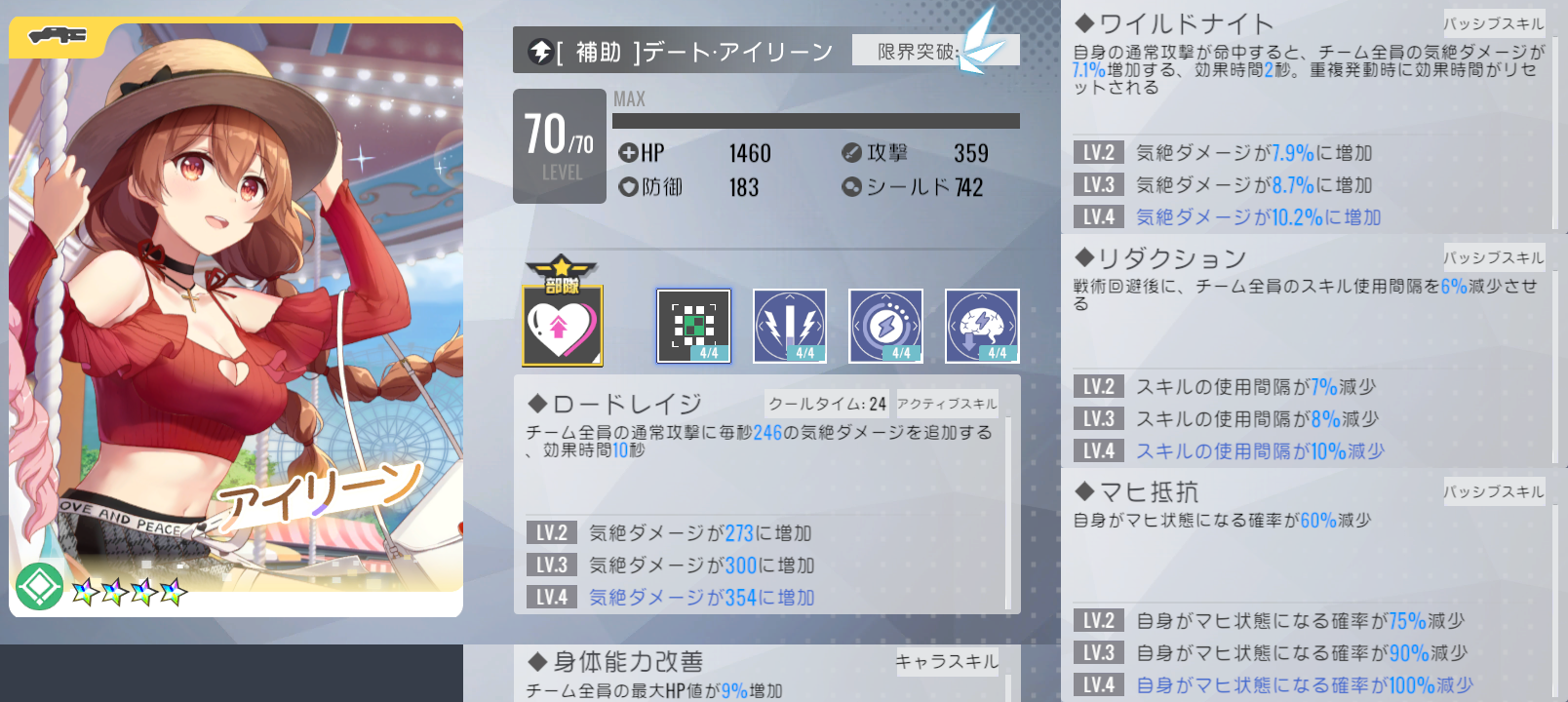Open the Wild Night lightning skill icon
This screenshot has width=1568, height=702.
790,326
